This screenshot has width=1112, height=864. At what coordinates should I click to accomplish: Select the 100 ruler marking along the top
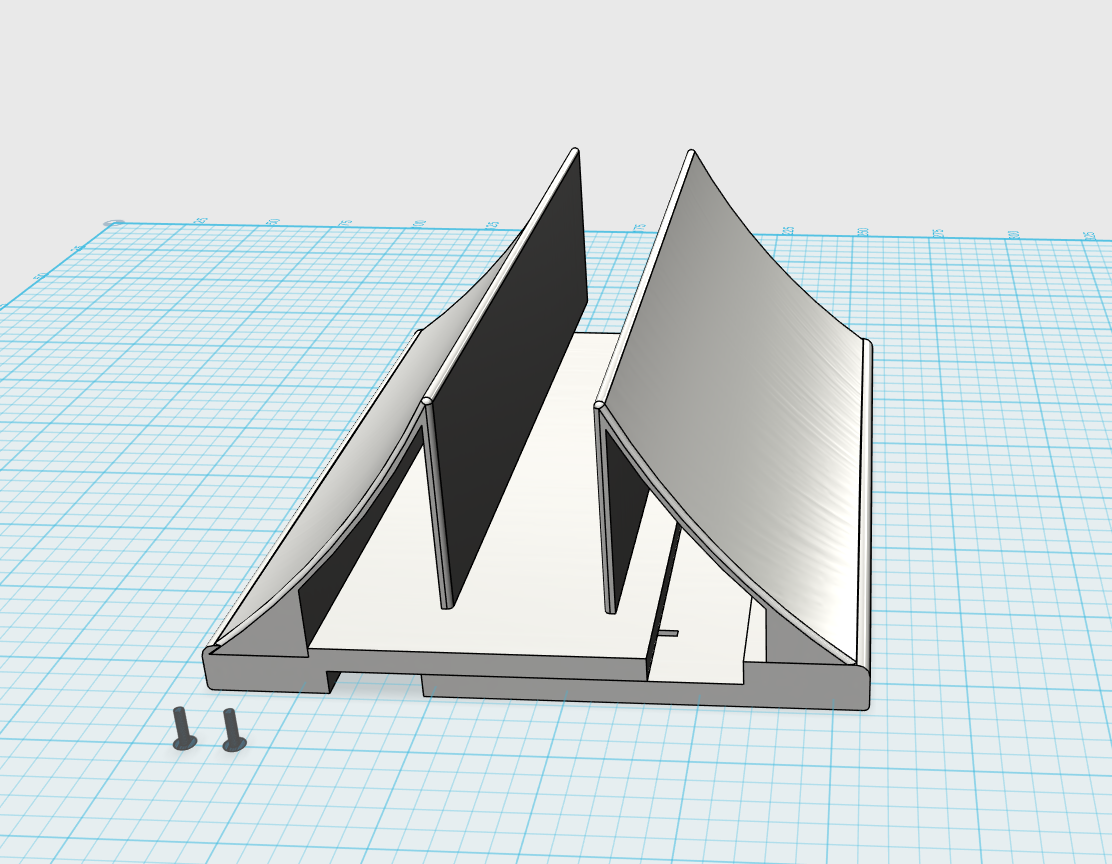421,223
